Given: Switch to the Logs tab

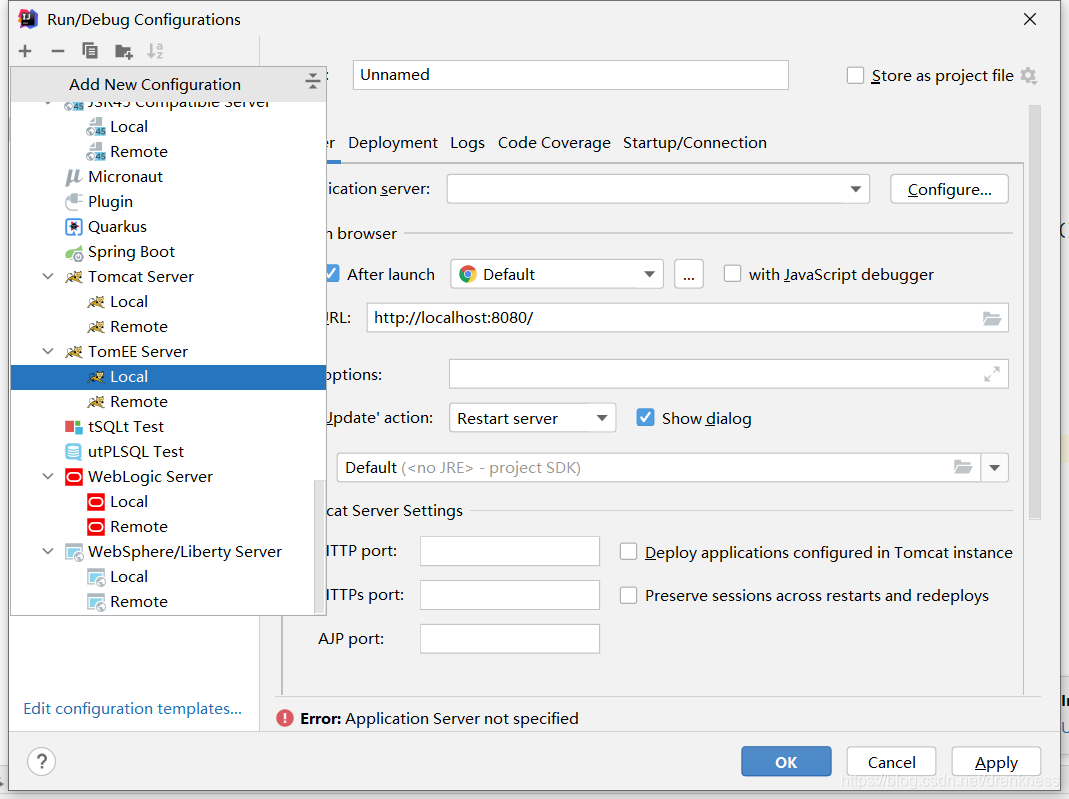Looking at the screenshot, I should (x=467, y=142).
